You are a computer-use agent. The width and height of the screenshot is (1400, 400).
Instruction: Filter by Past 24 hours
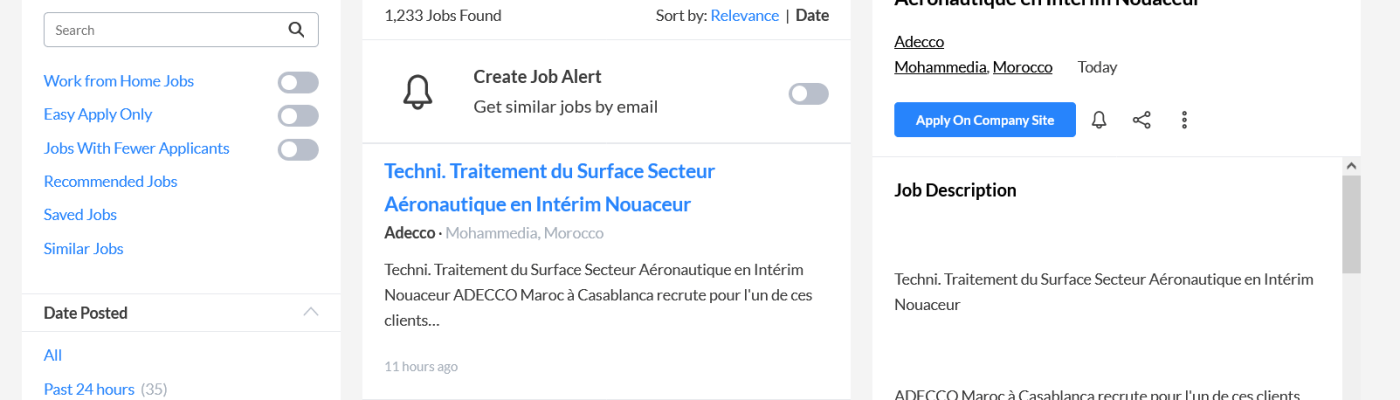pyautogui.click(x=89, y=389)
